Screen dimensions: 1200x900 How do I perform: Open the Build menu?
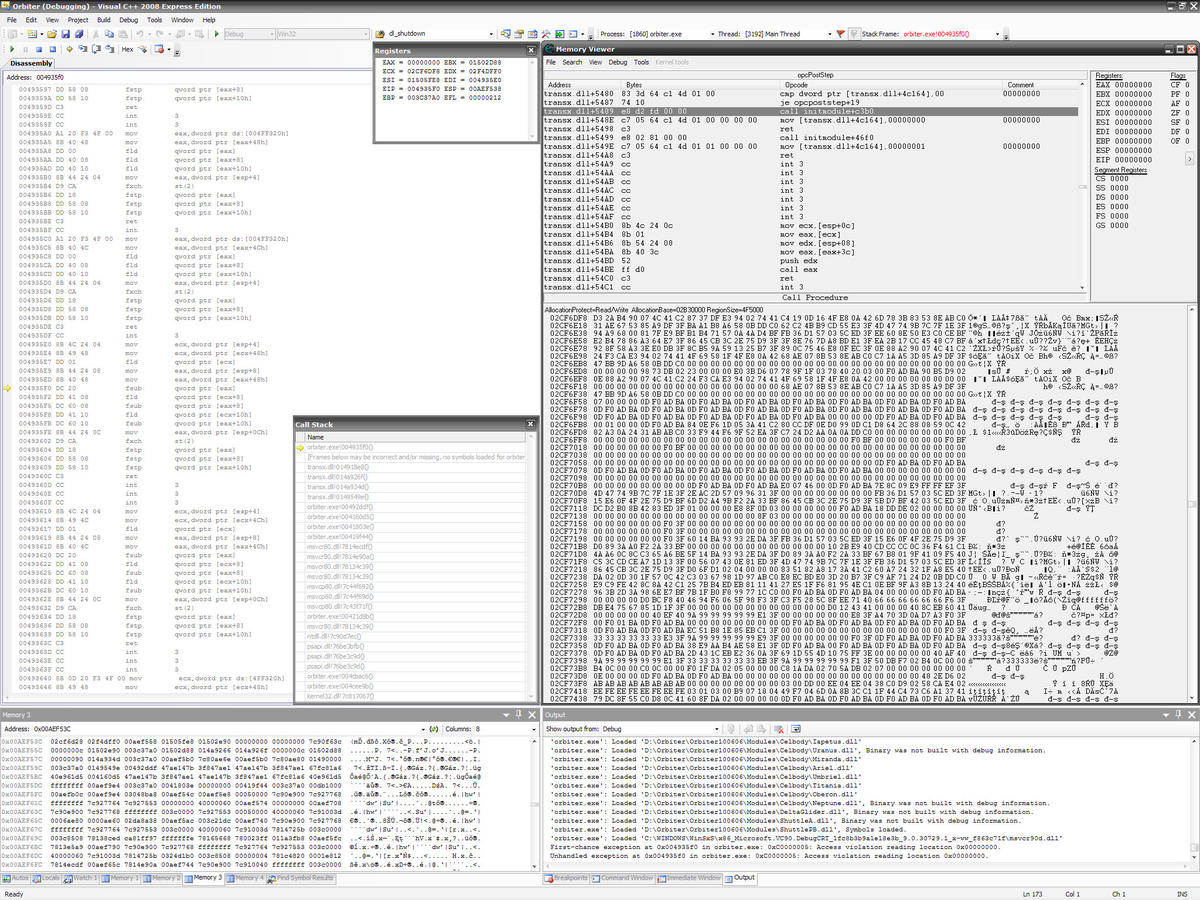[104, 19]
